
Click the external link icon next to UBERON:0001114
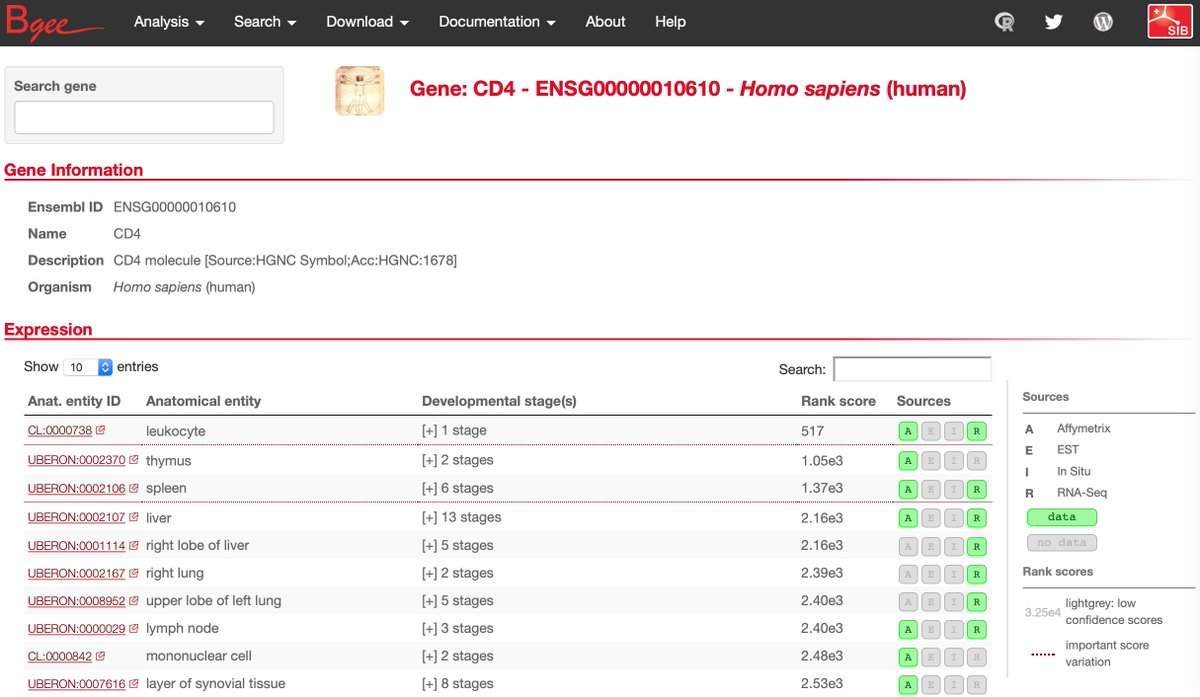click(x=134, y=546)
